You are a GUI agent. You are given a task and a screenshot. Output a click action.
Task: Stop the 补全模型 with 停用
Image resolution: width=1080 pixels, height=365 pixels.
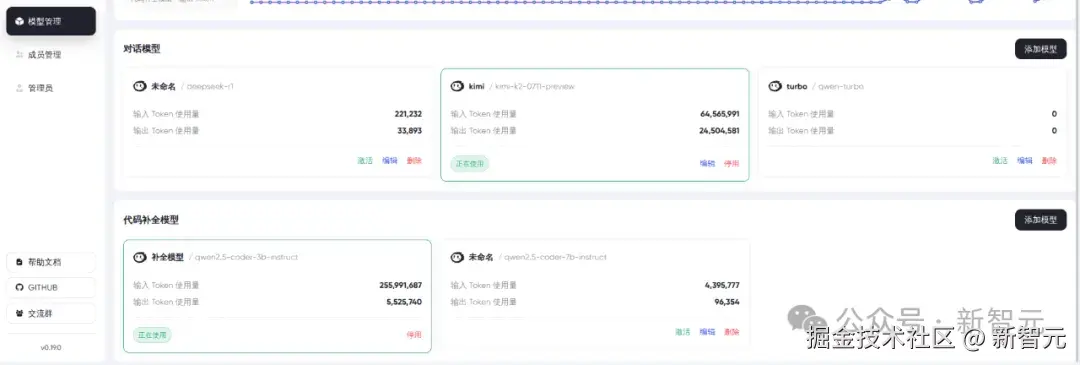(x=414, y=335)
